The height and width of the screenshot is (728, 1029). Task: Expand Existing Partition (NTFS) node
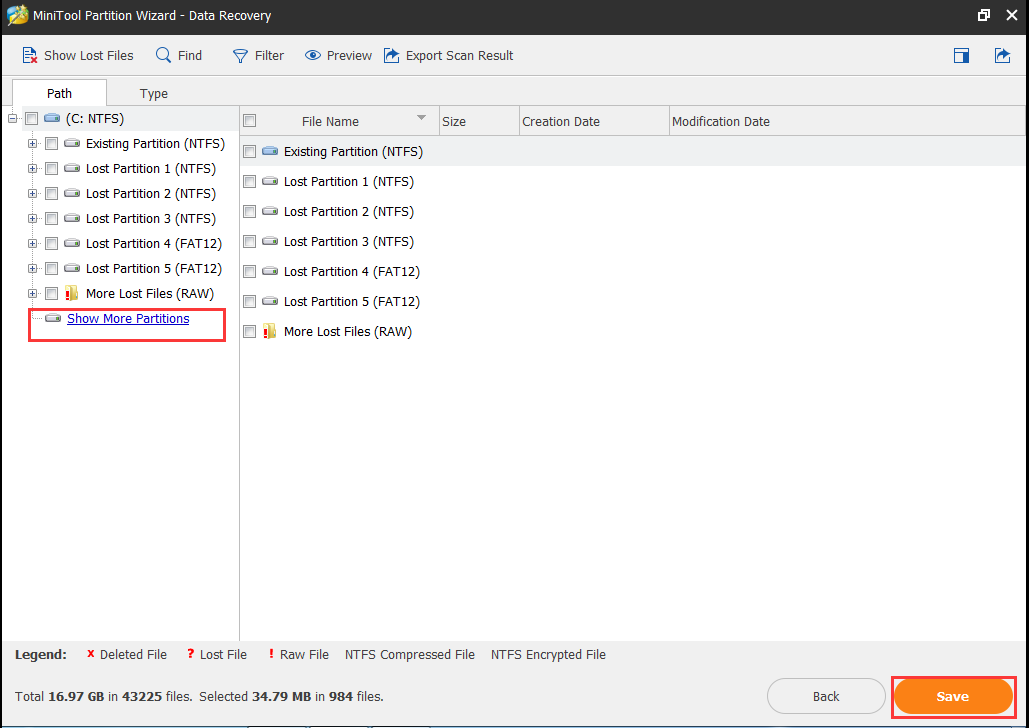tap(32, 144)
